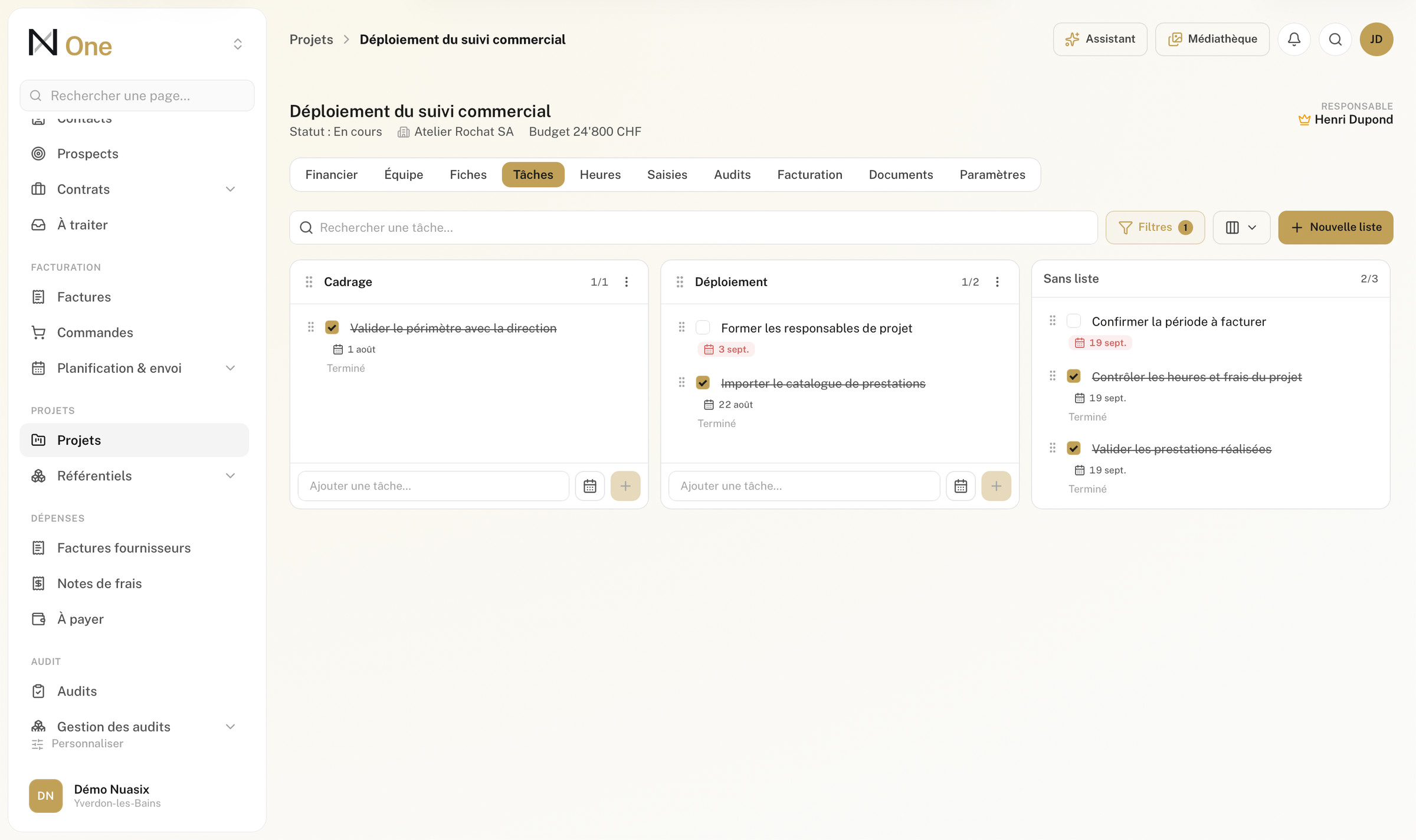Viewport: 1416px width, 840px height.
Task: Click the drag handle of Déploiement list
Action: point(680,282)
